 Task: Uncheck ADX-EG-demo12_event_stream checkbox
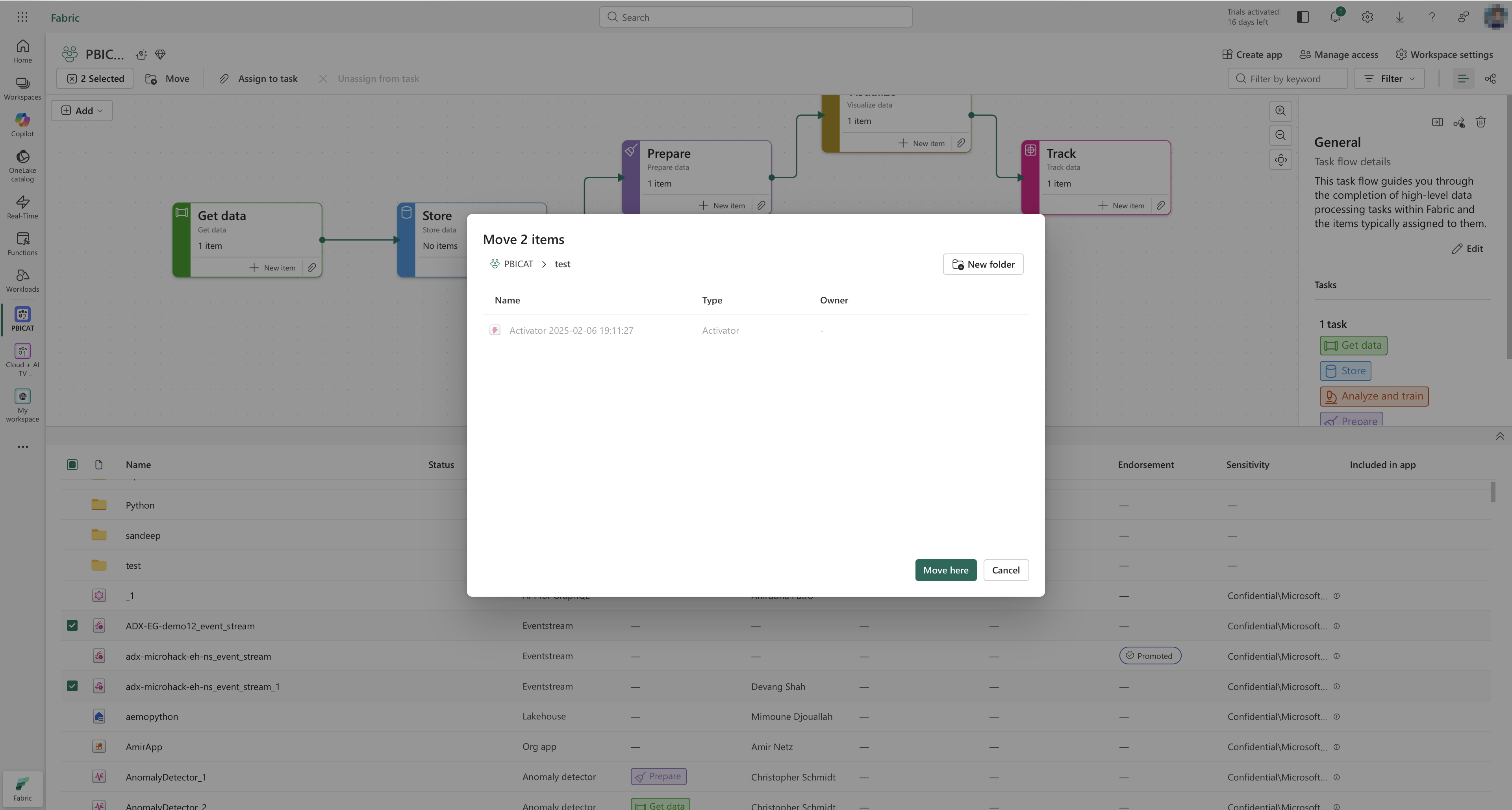click(72, 626)
